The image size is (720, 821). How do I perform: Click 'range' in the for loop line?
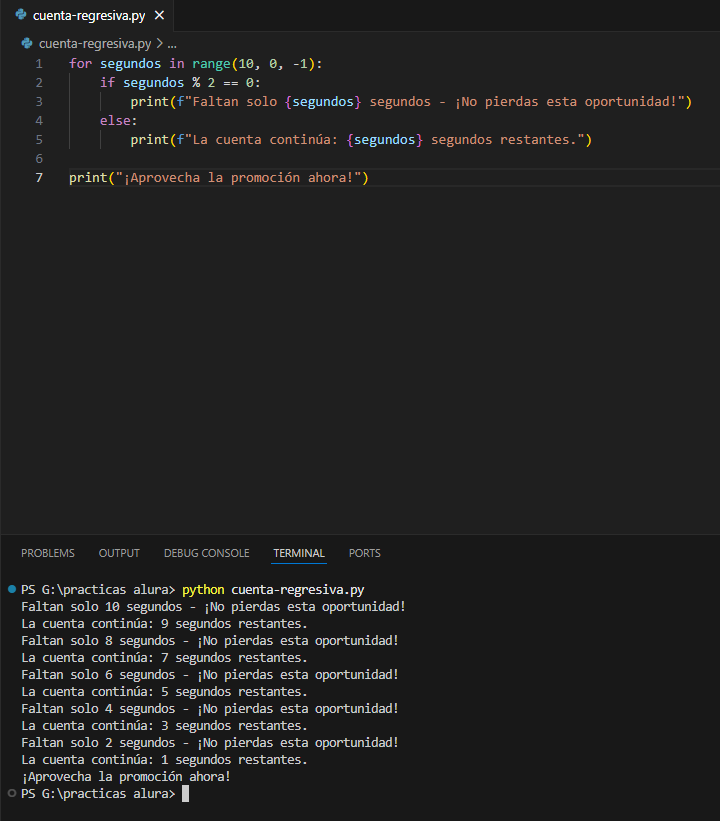click(211, 64)
